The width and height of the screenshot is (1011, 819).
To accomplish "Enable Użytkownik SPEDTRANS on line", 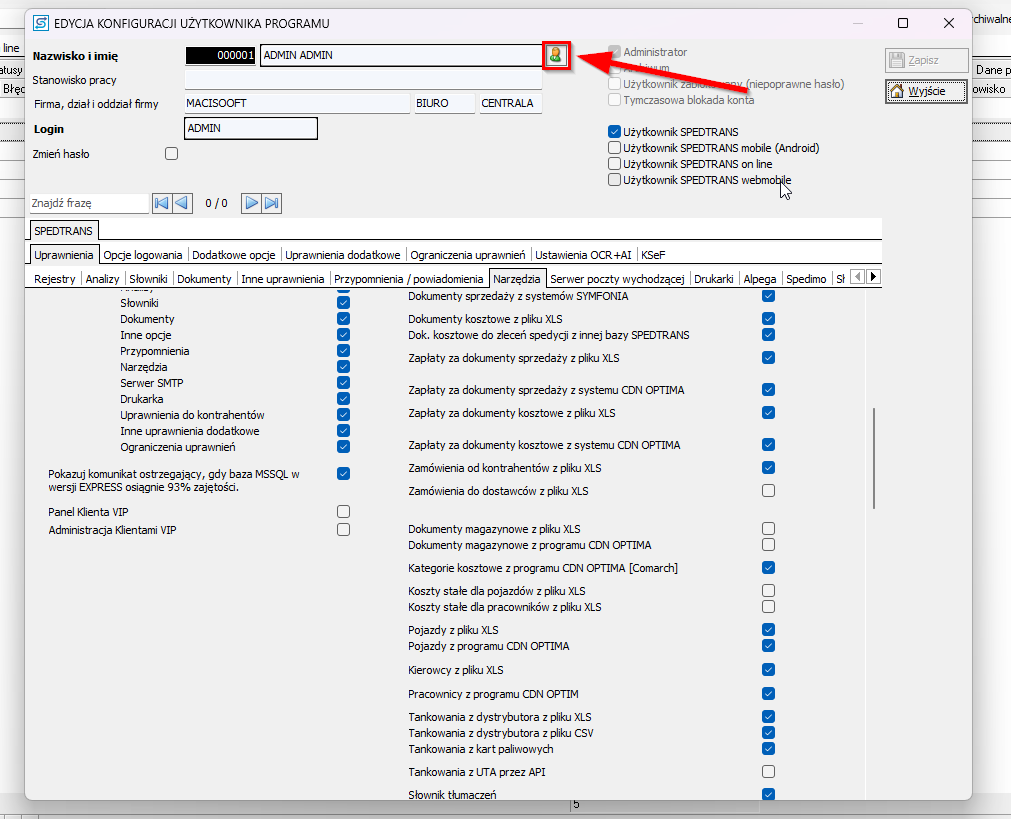I will [x=614, y=164].
